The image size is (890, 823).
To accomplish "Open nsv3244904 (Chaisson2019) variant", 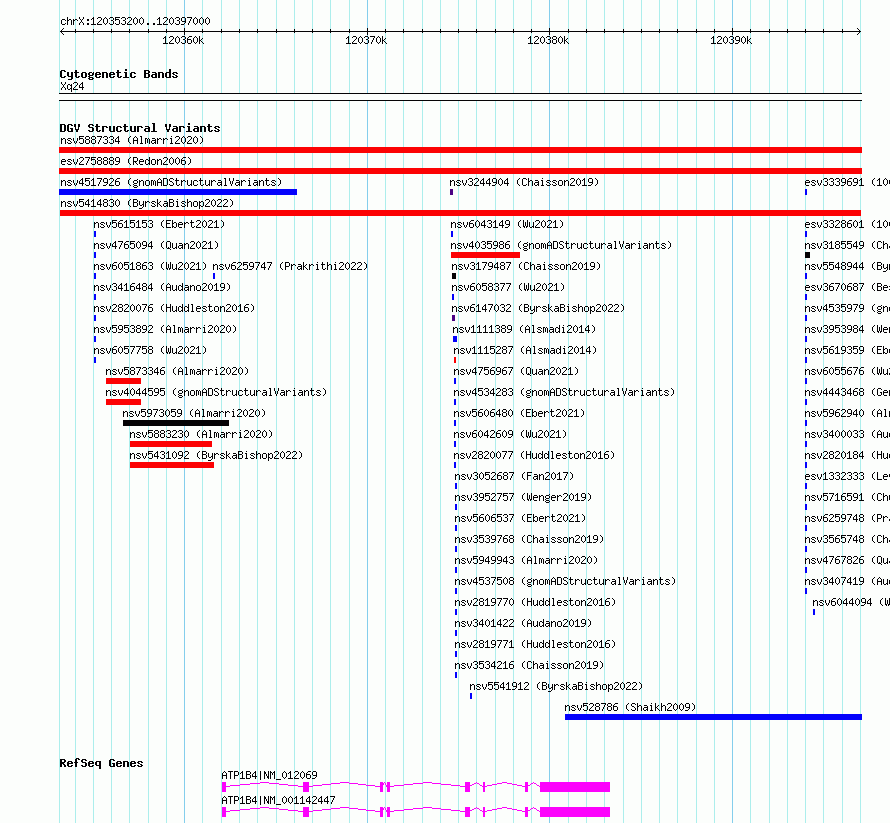I will [524, 182].
